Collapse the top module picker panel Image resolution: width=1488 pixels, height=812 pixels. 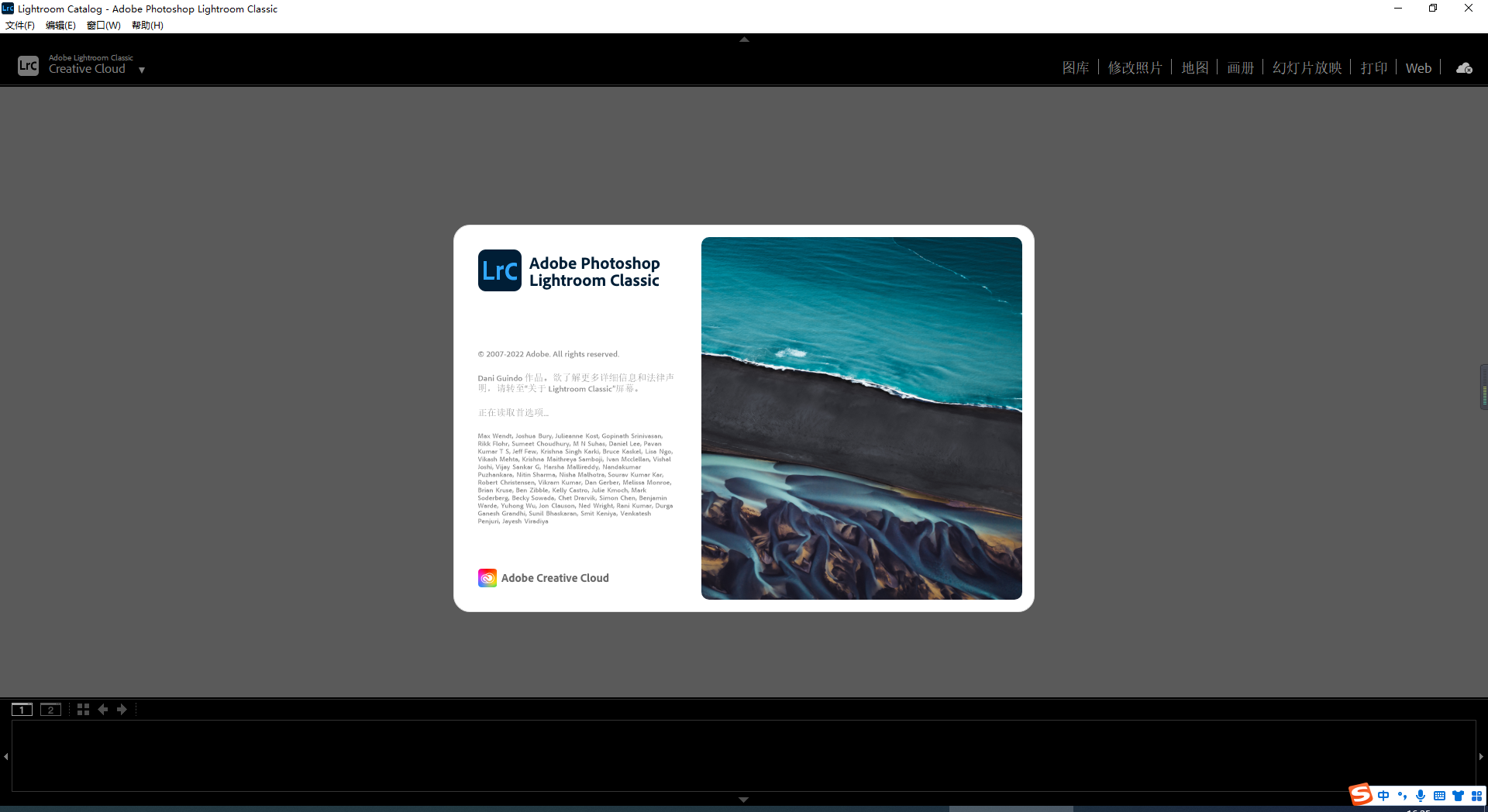coord(744,40)
